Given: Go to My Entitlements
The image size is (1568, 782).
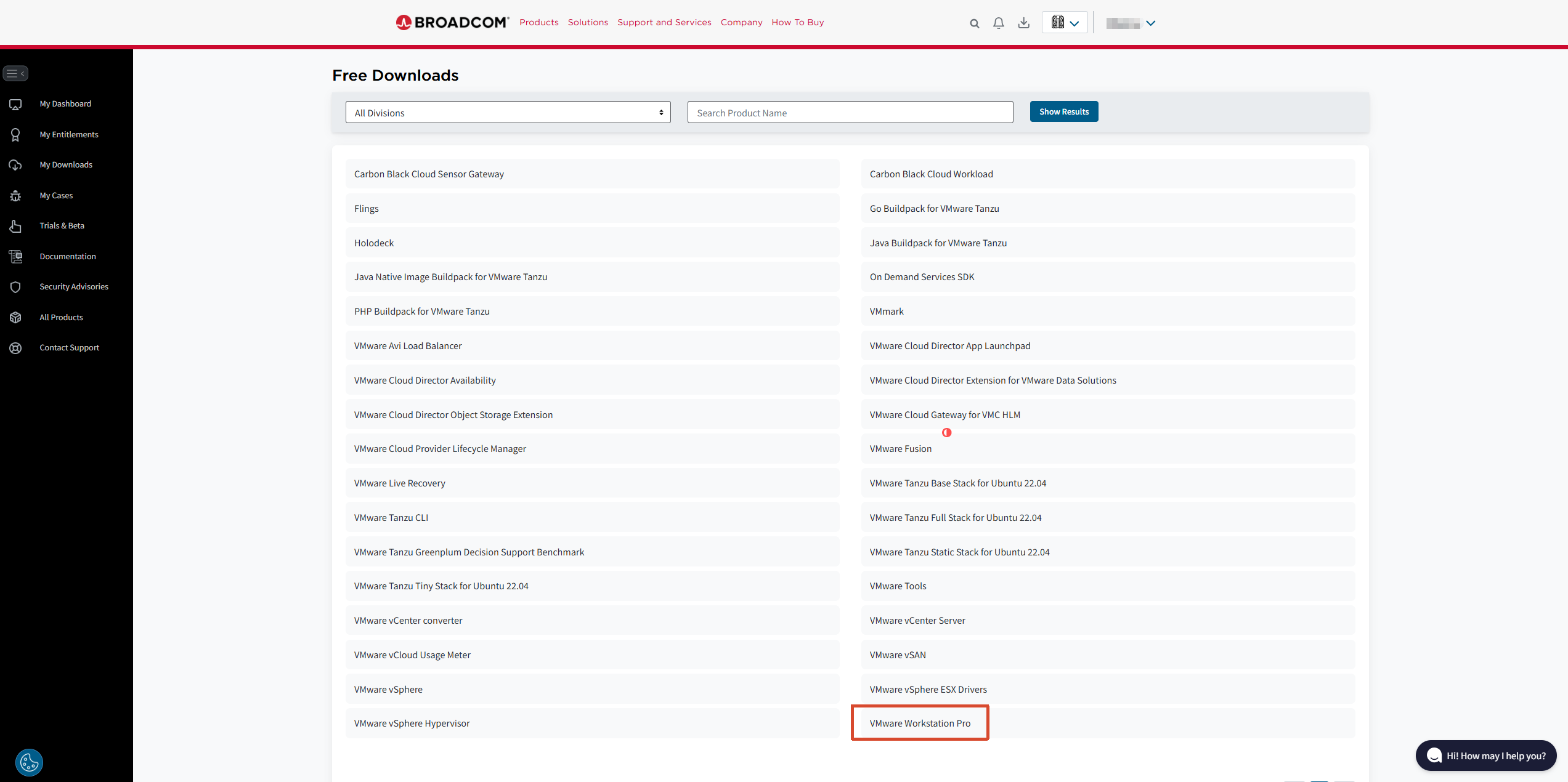Looking at the screenshot, I should click(x=69, y=135).
